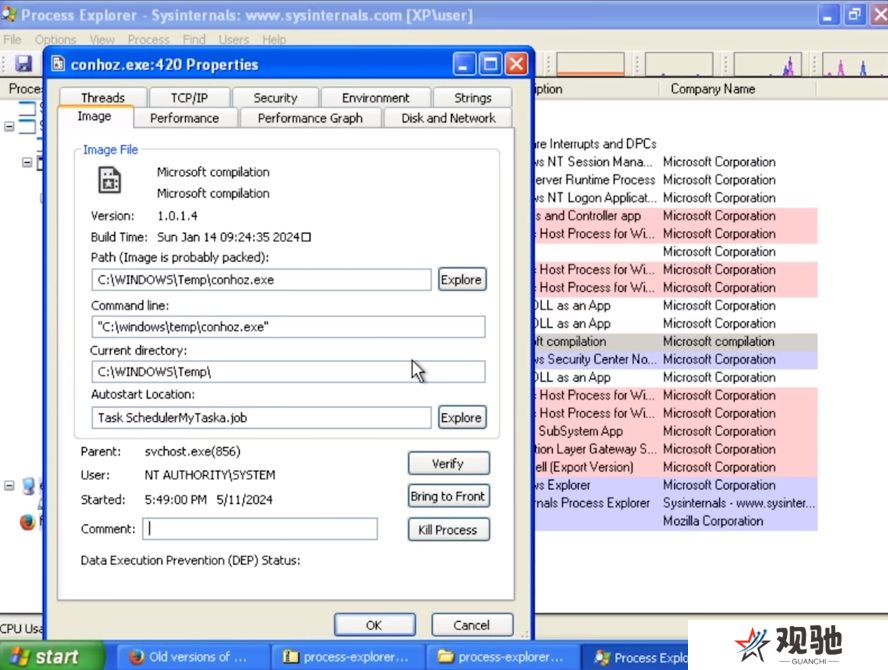Screen dimensions: 888x670
Task: Click the Process column header
Action: [23, 89]
